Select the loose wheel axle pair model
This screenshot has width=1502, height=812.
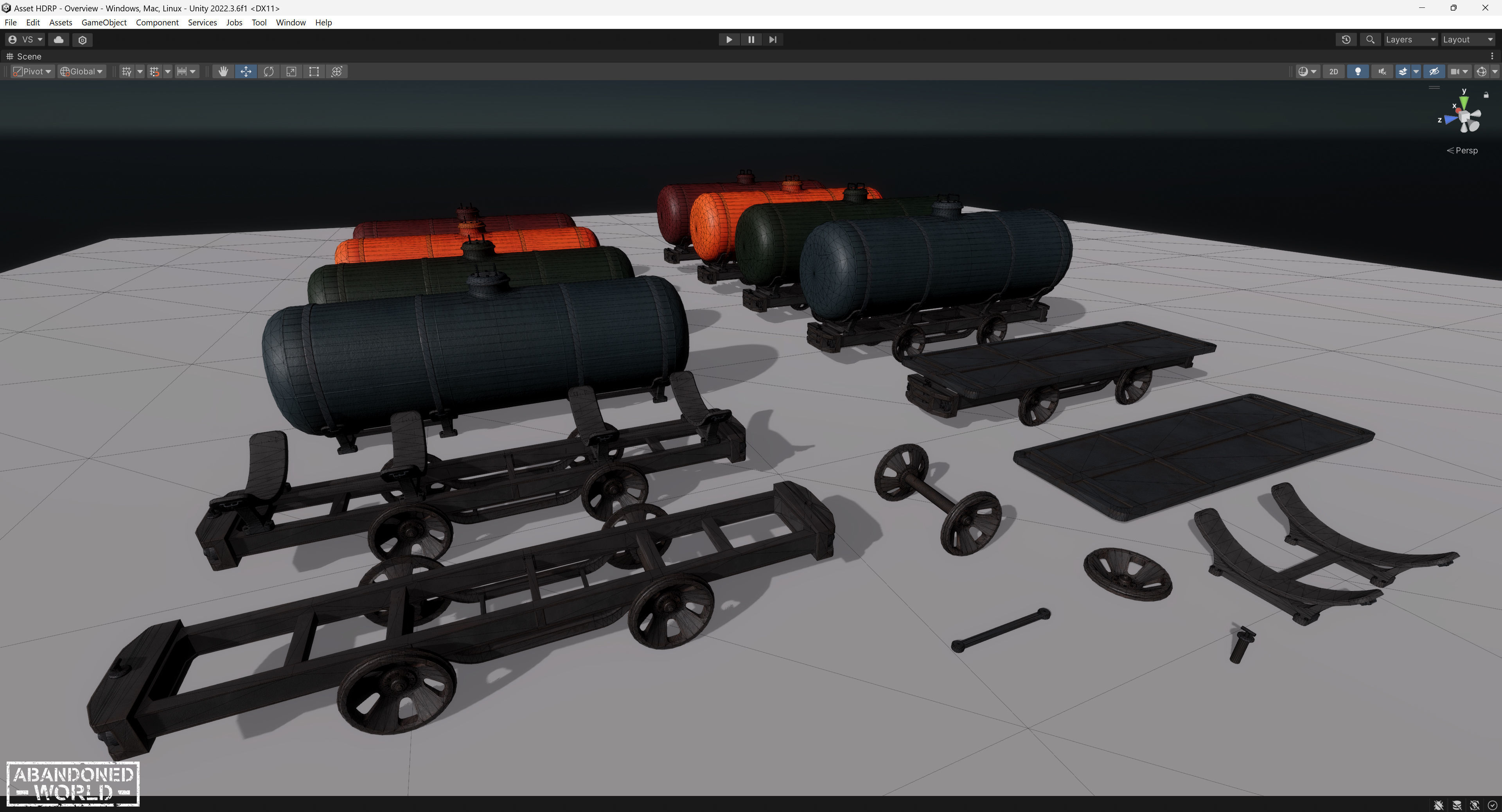(938, 499)
